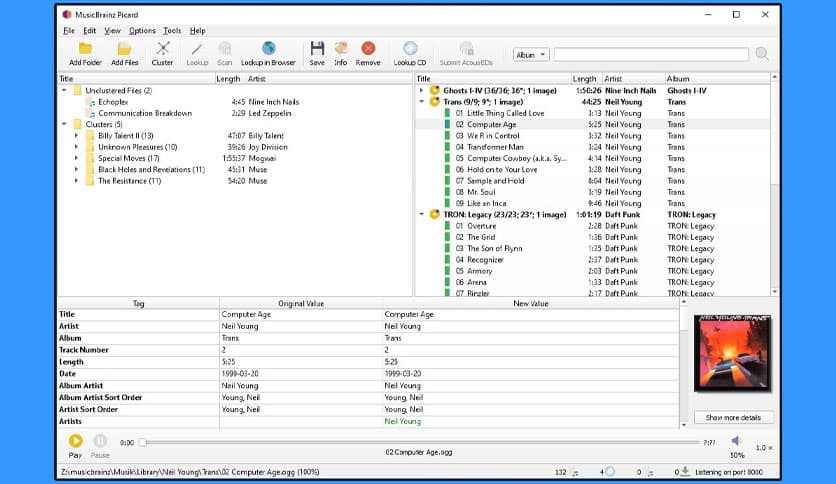
Task: Click the Save floppy icon
Action: pos(317,49)
